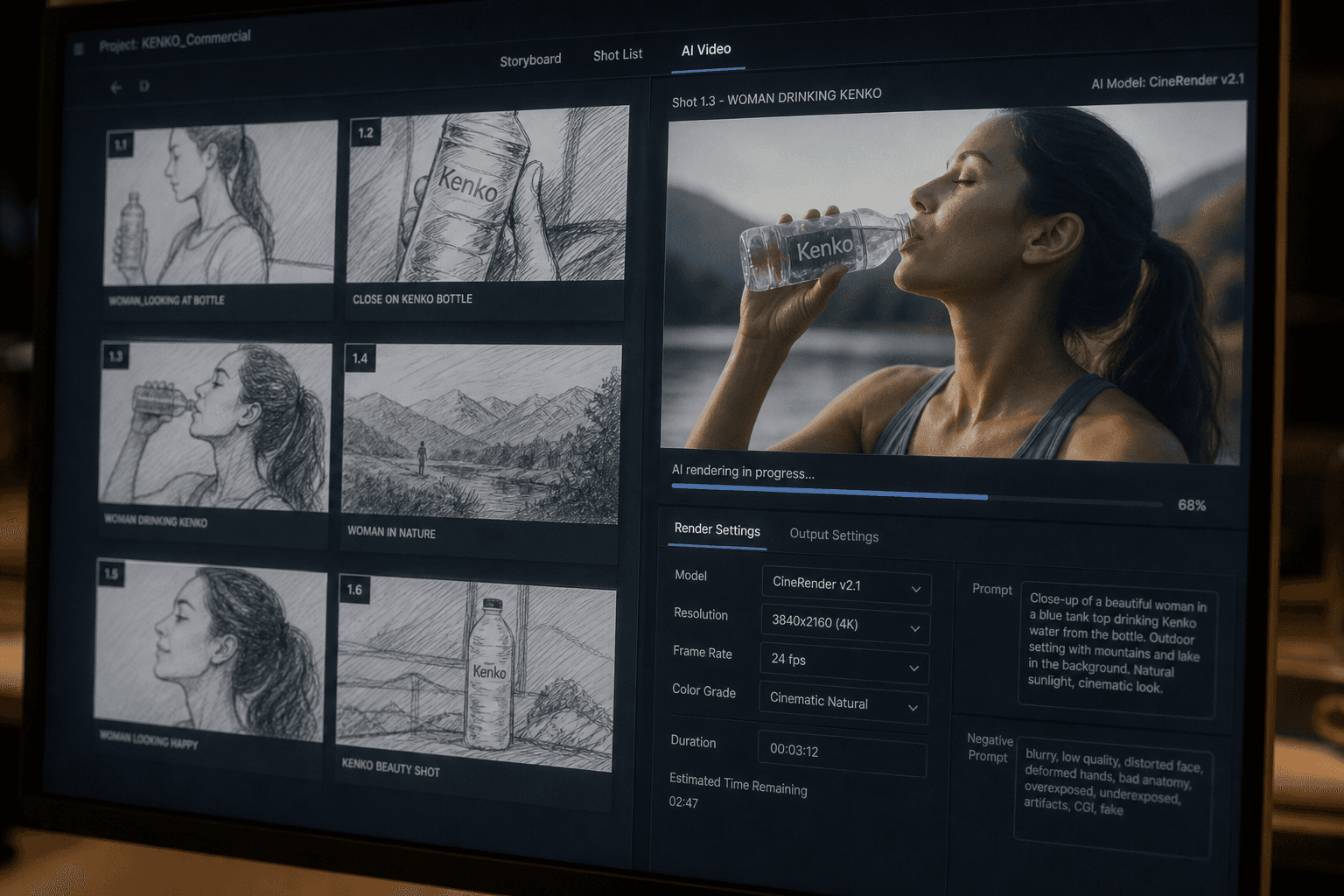Select storyboard frame 1.2 Close on Kenko Bottle

click(486, 211)
